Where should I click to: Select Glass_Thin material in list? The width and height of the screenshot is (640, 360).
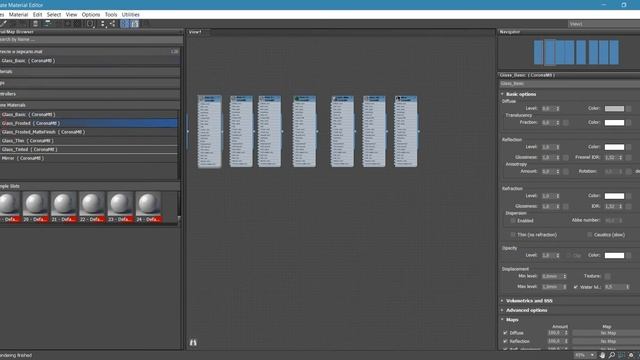click(89, 141)
